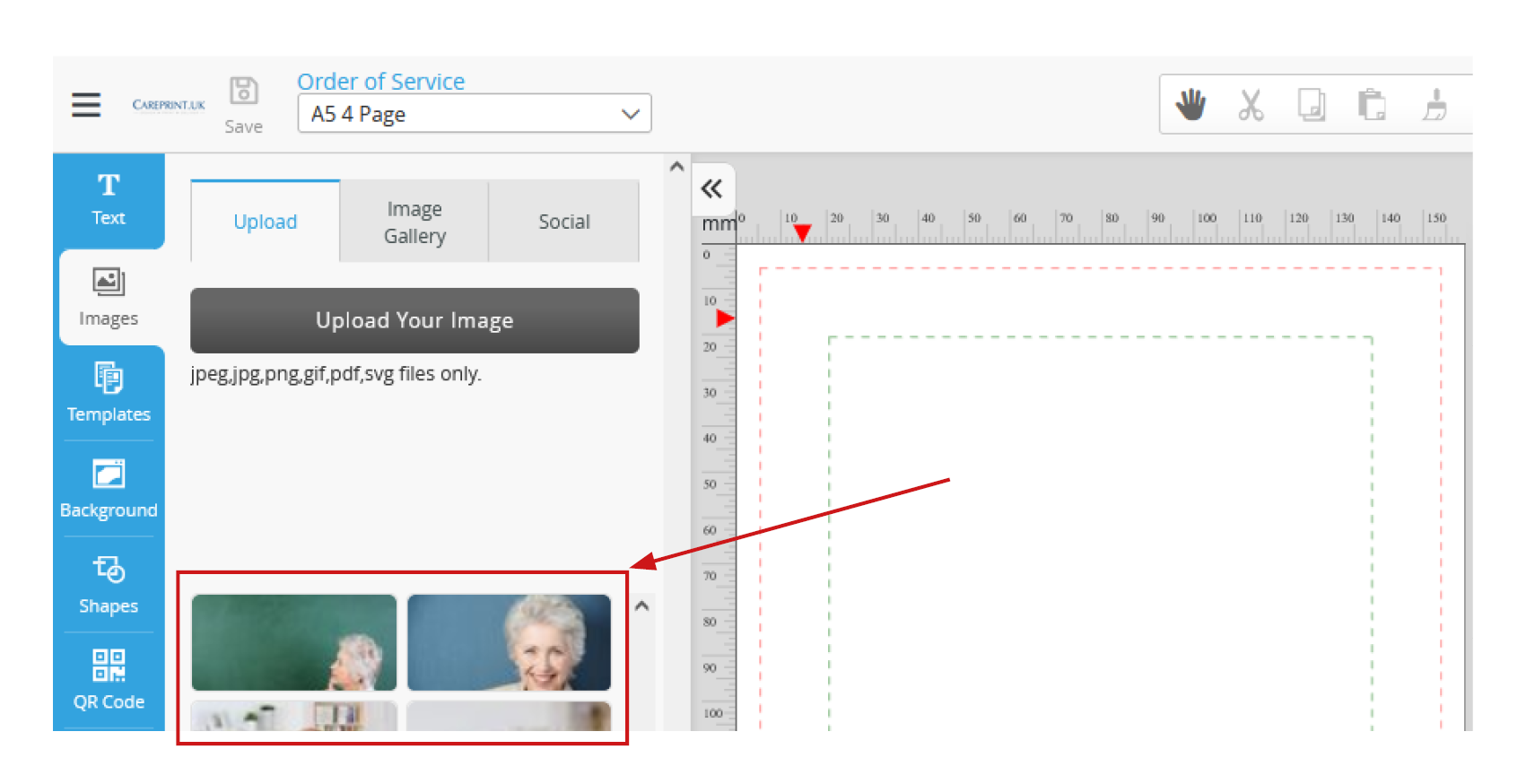Image resolution: width=1526 pixels, height=784 pixels.
Task: Click the Cut scissors icon
Action: (x=1251, y=105)
